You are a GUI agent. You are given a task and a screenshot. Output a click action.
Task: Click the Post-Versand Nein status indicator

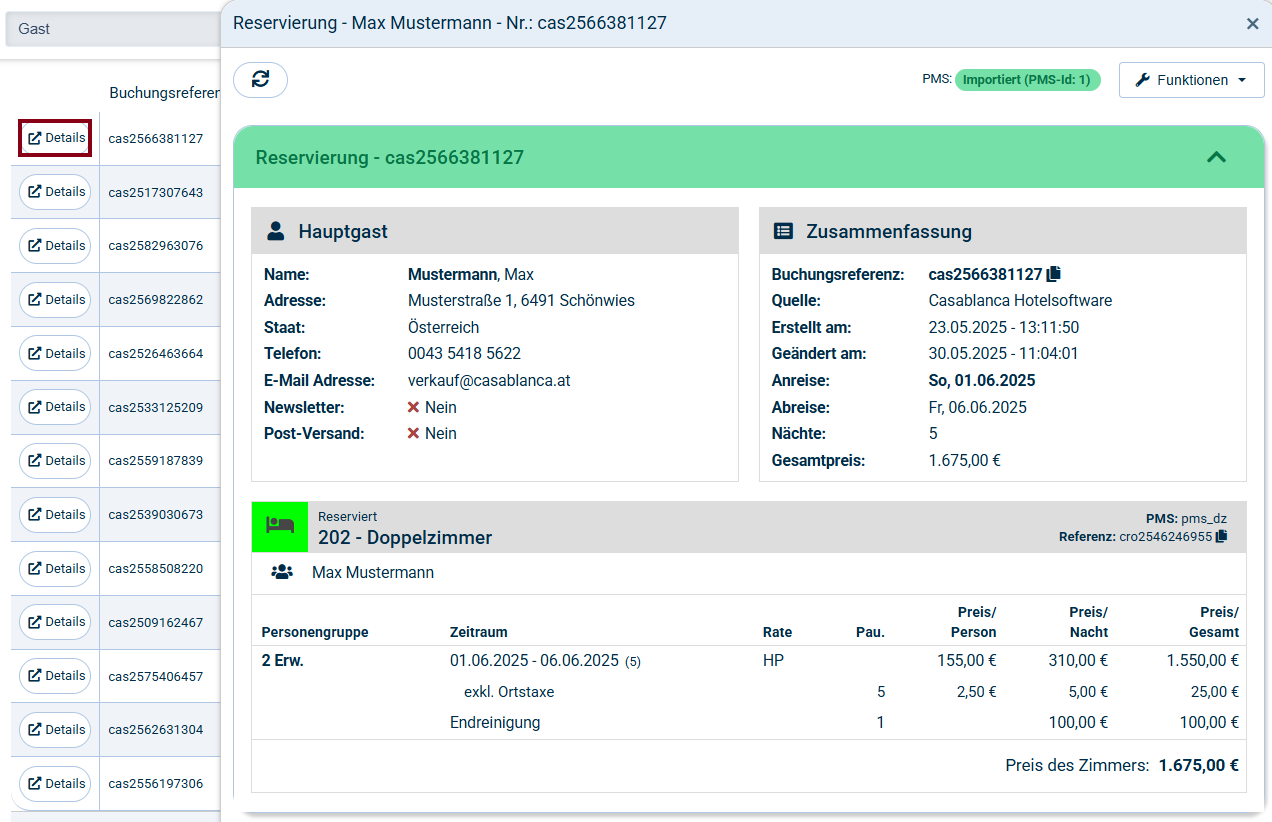pos(432,433)
